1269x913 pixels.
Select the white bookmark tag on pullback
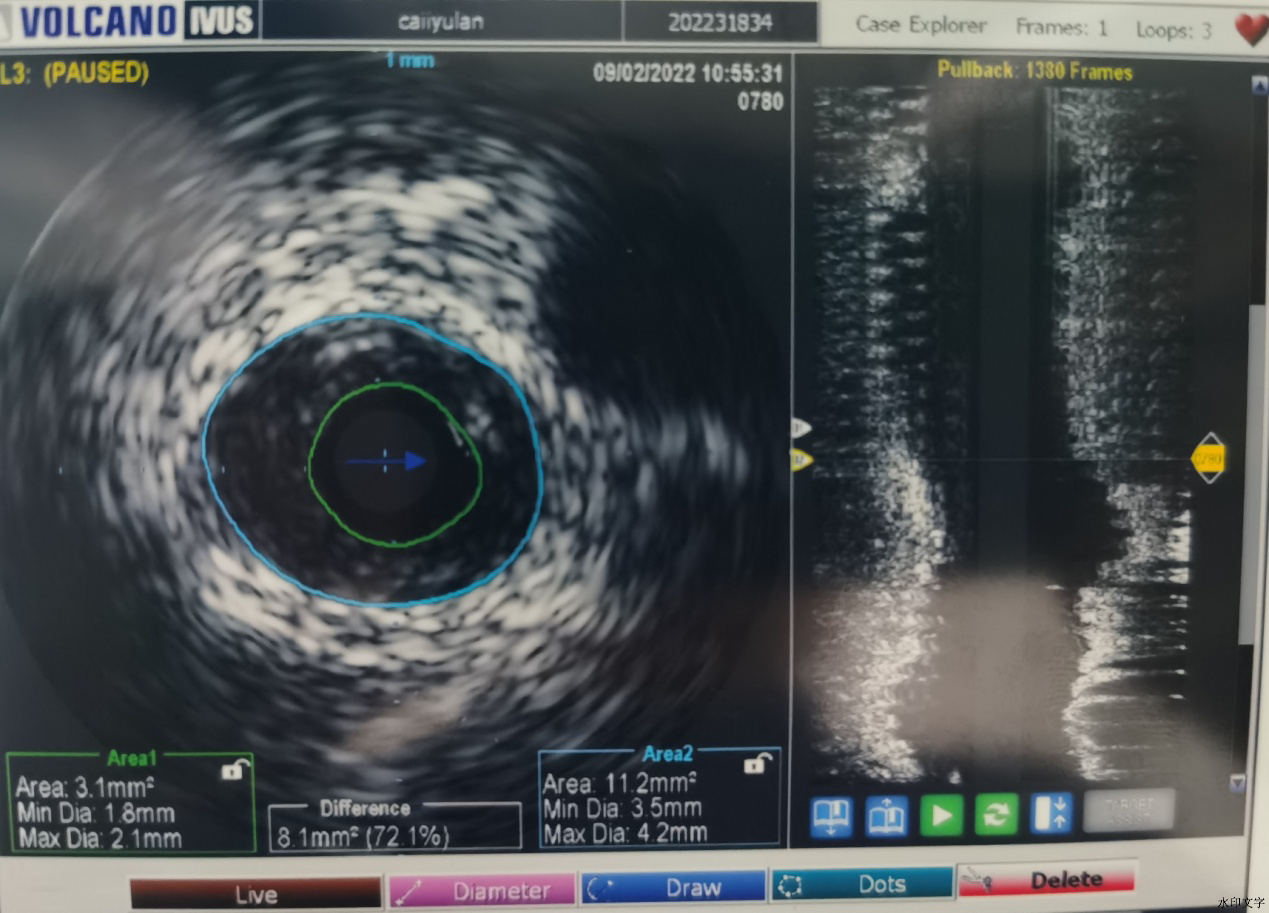click(x=800, y=429)
